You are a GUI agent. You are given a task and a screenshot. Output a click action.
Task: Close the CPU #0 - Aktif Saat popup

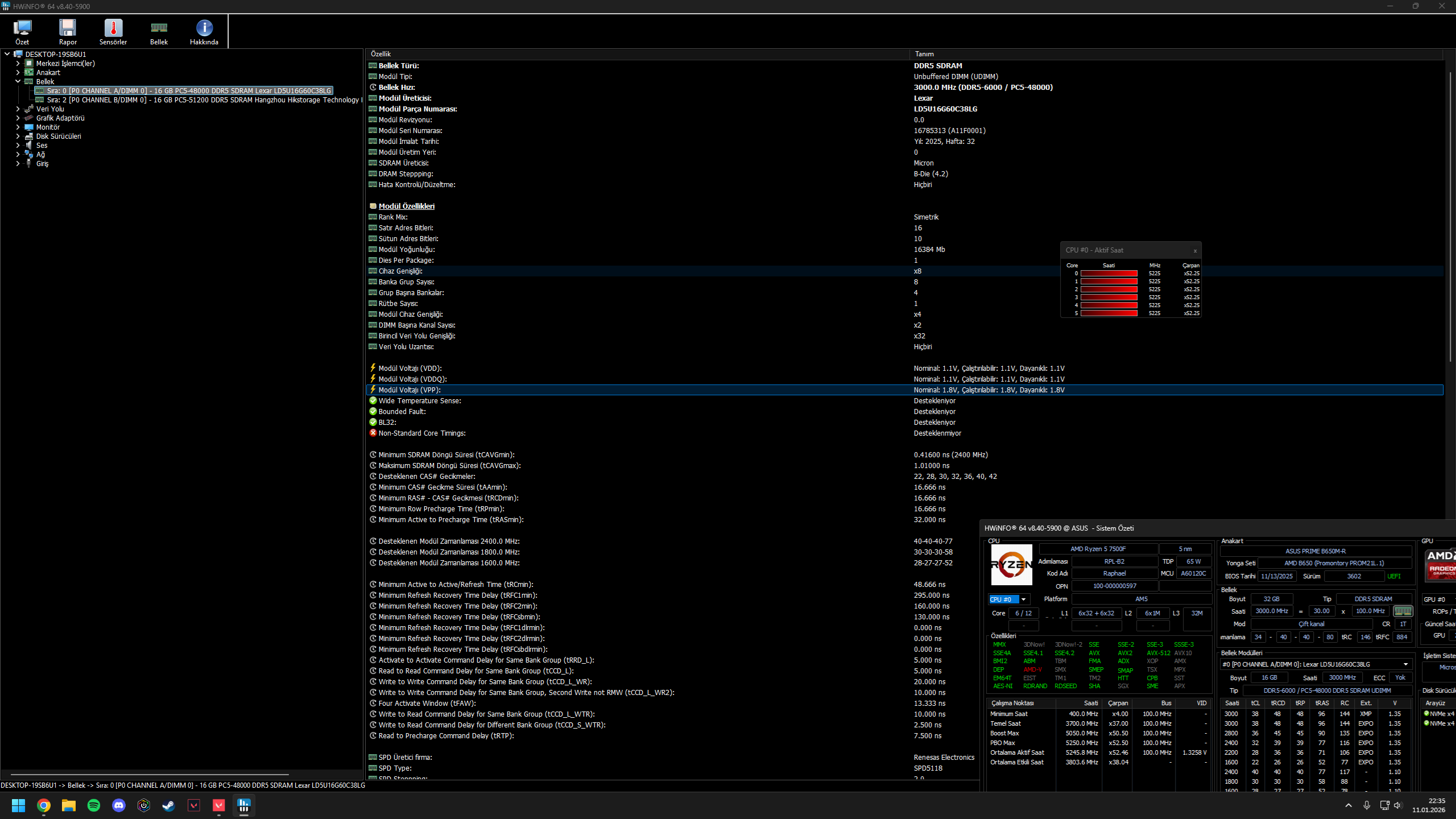click(x=1195, y=250)
